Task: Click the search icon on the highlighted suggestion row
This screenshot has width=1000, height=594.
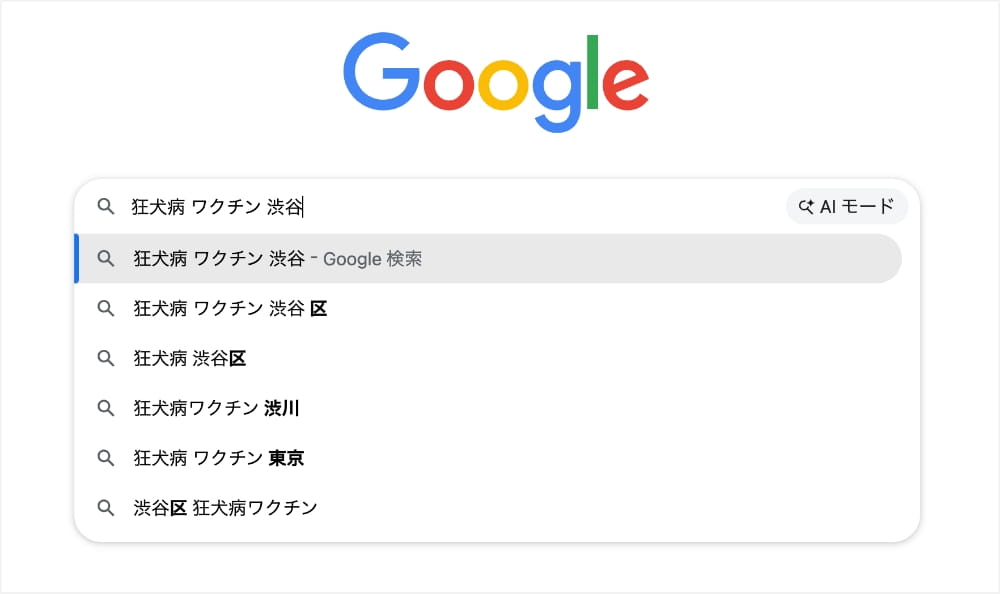Action: [106, 258]
